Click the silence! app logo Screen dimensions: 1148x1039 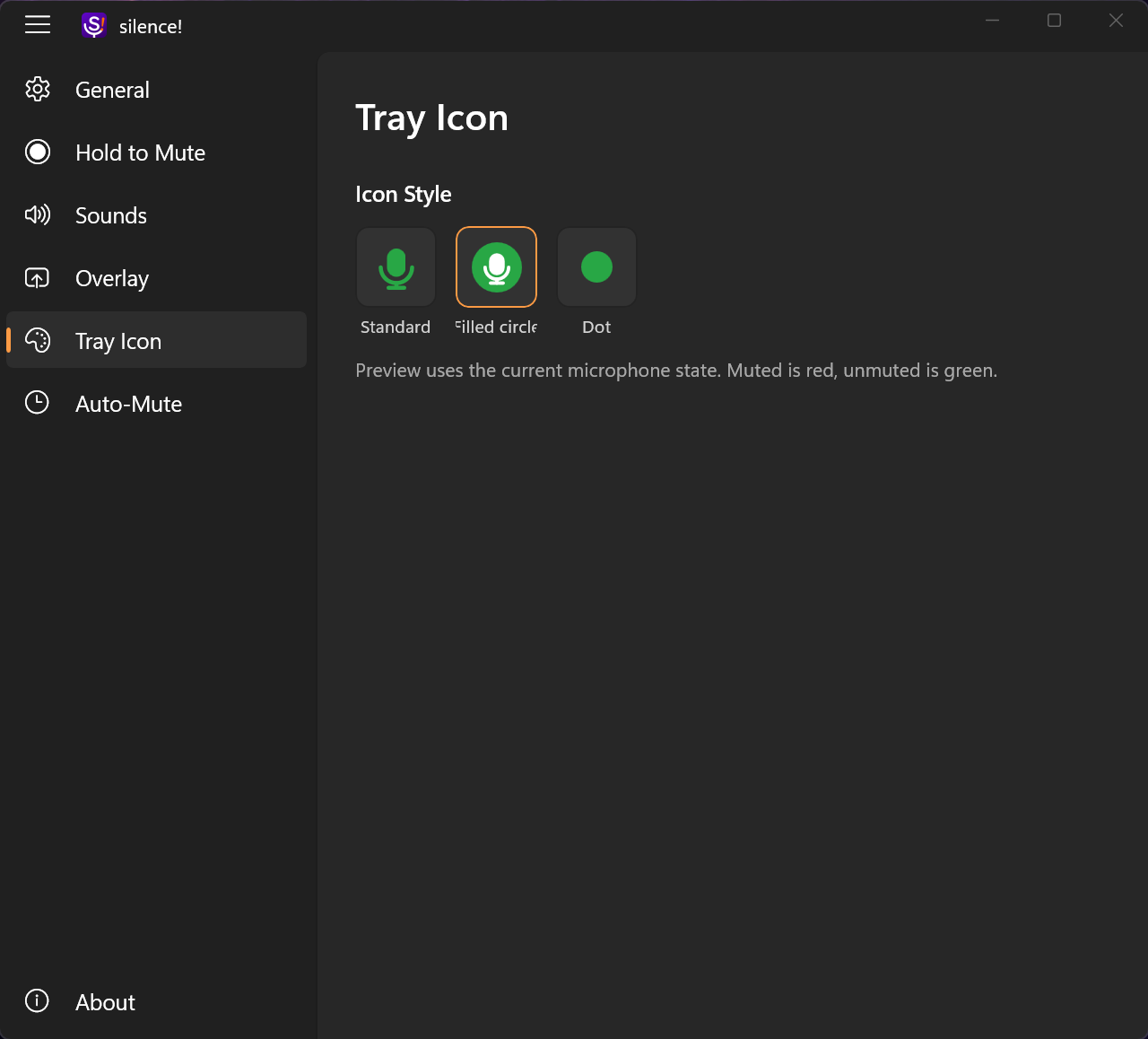point(93,26)
